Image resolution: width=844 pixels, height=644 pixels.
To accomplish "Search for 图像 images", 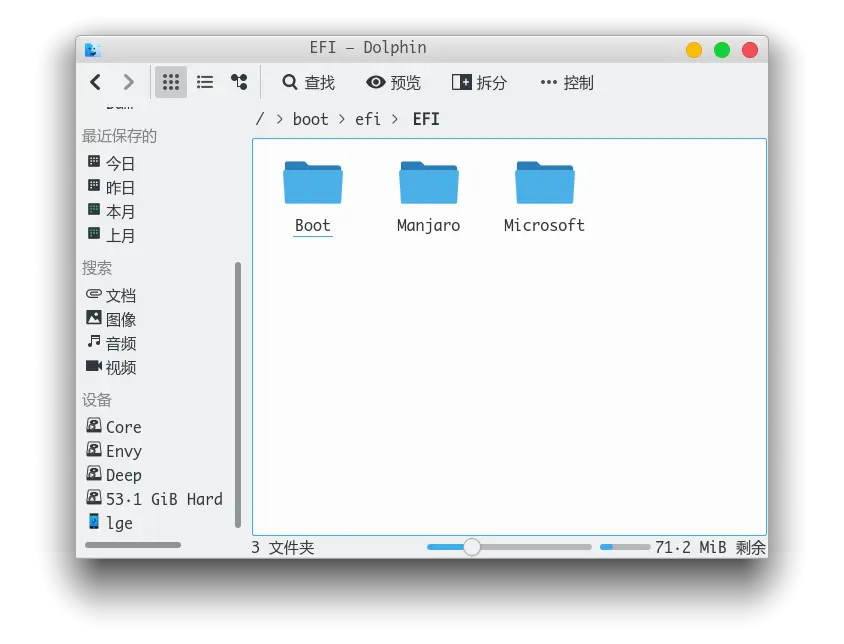I will pos(121,319).
